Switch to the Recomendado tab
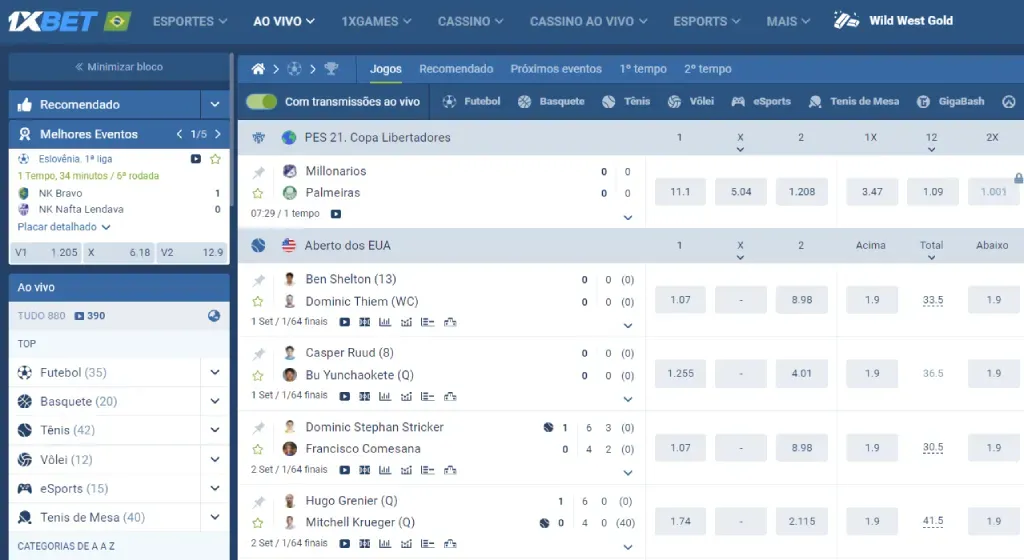Screen dimensions: 1024x560 (456, 69)
